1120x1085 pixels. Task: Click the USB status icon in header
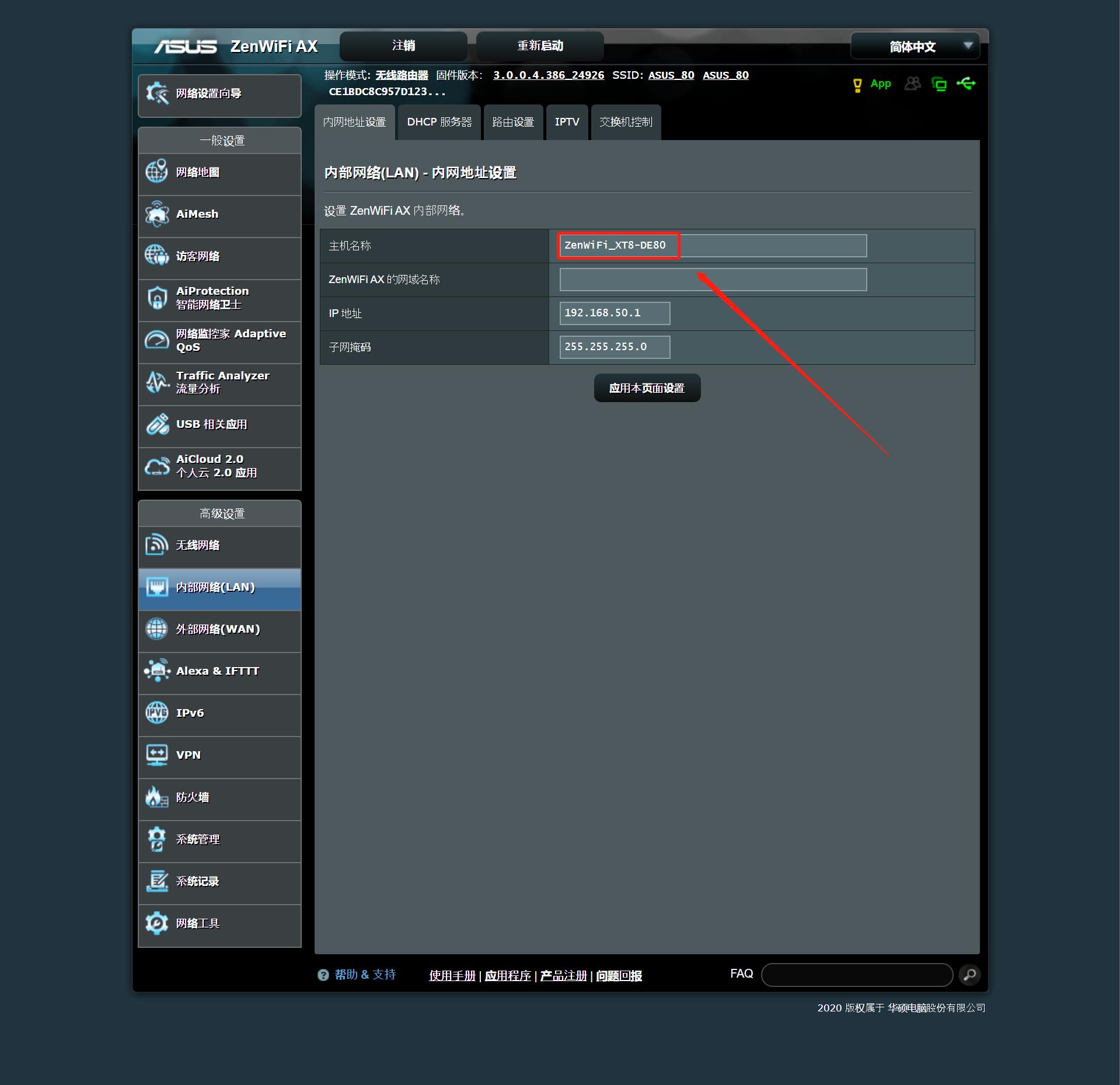pyautogui.click(x=966, y=84)
